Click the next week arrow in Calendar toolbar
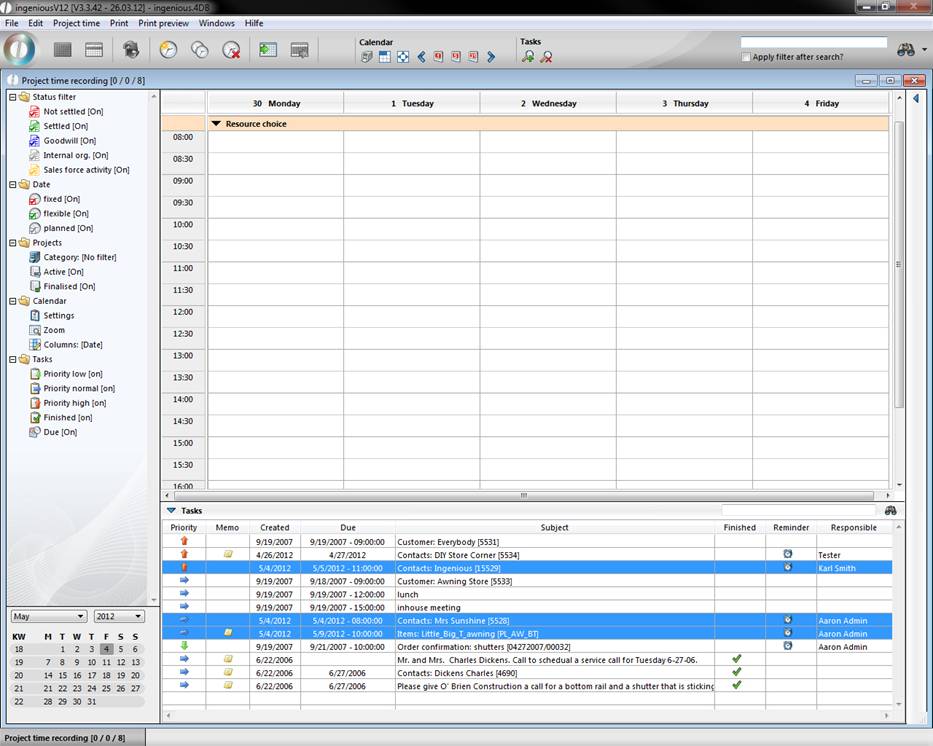The image size is (933, 746). pos(491,57)
